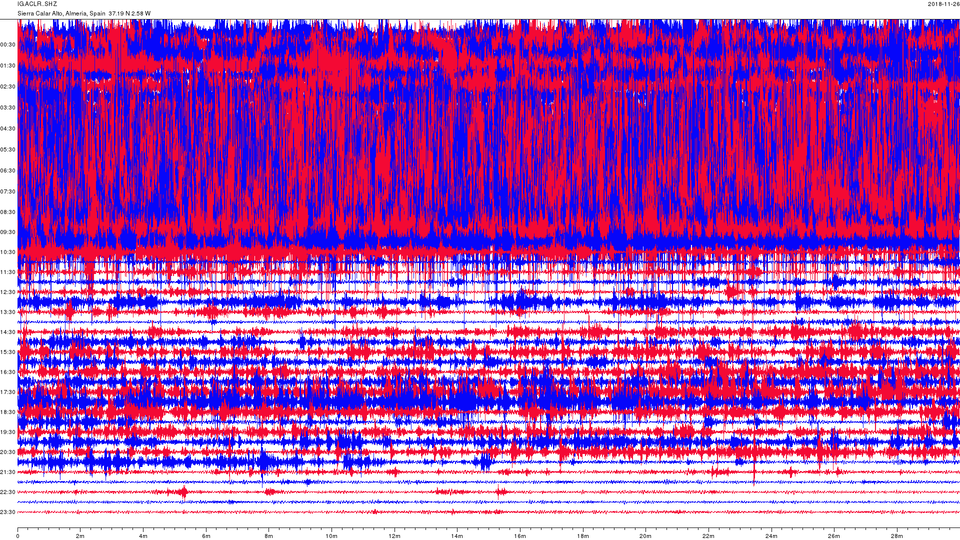Viewport: 960px width, 540px height.
Task: Select the 01:30 time row label
Action: [8, 66]
